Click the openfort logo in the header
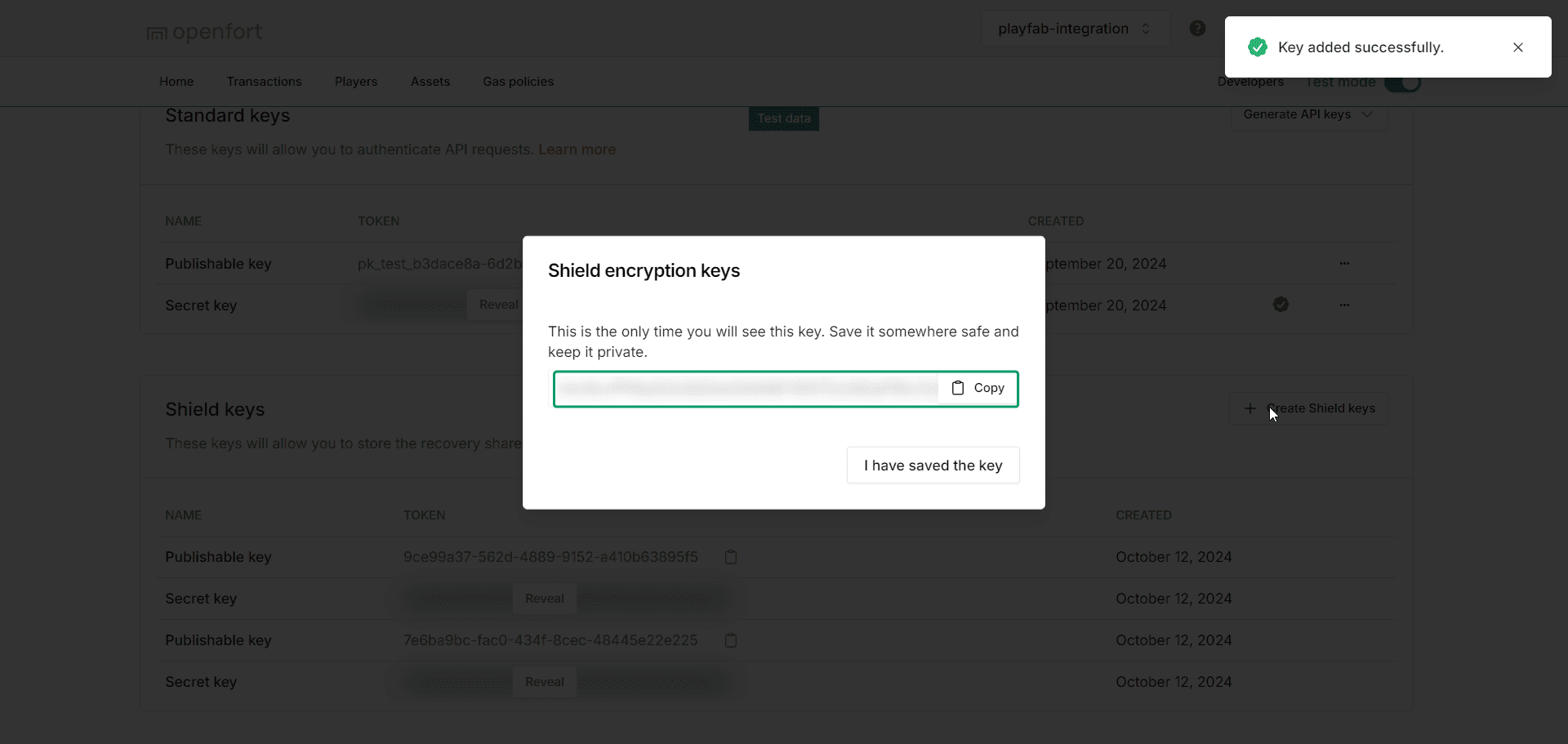Screen dimensions: 1568x744 [203, 32]
